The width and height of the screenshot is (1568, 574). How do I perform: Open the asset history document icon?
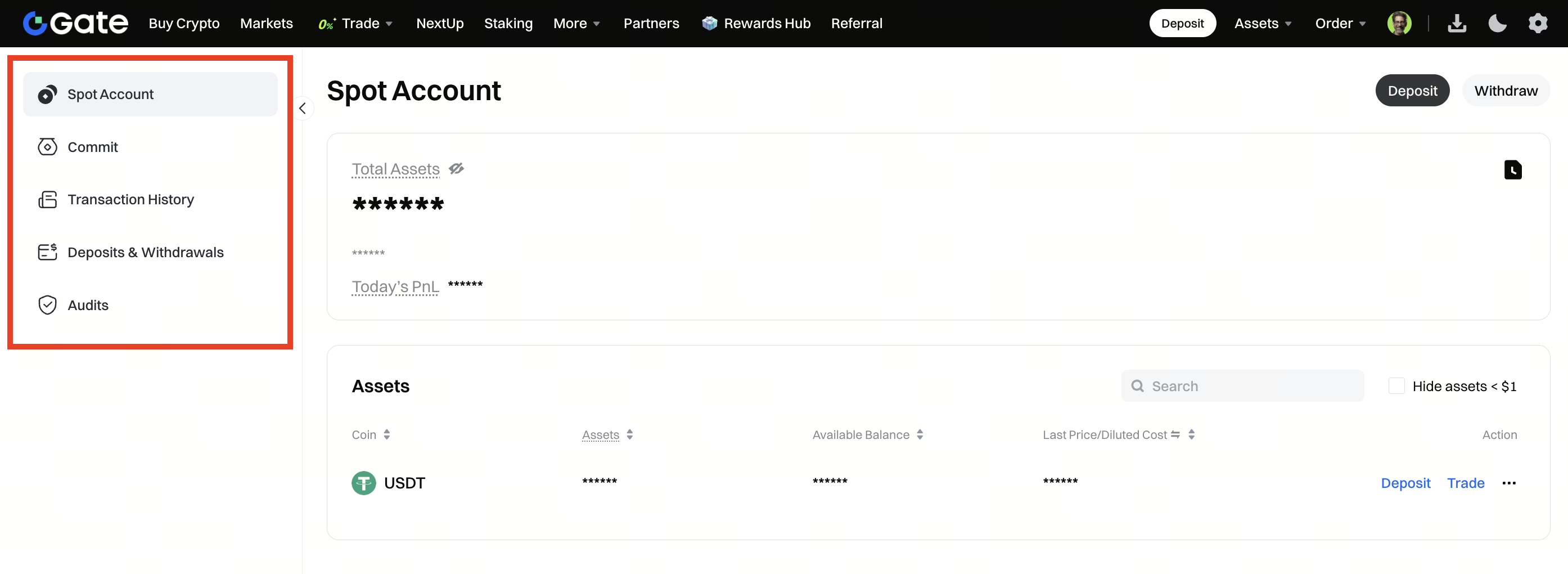coord(1512,169)
